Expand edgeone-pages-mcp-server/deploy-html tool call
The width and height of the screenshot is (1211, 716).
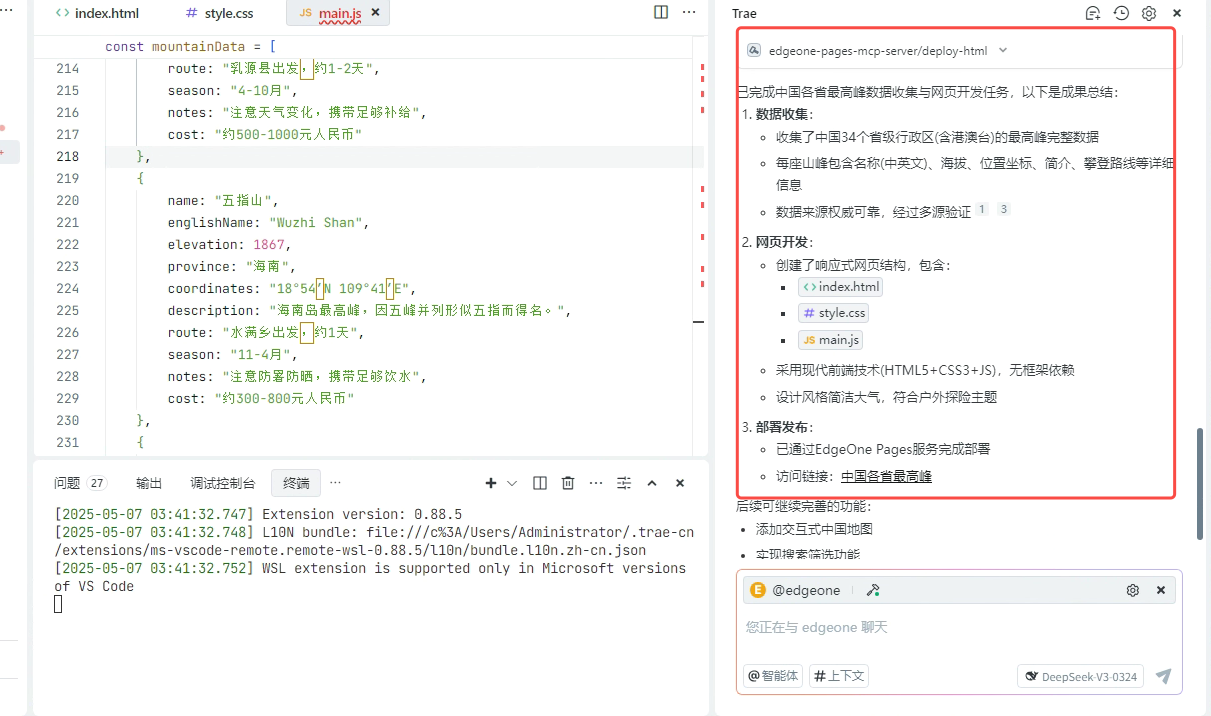coord(1003,50)
